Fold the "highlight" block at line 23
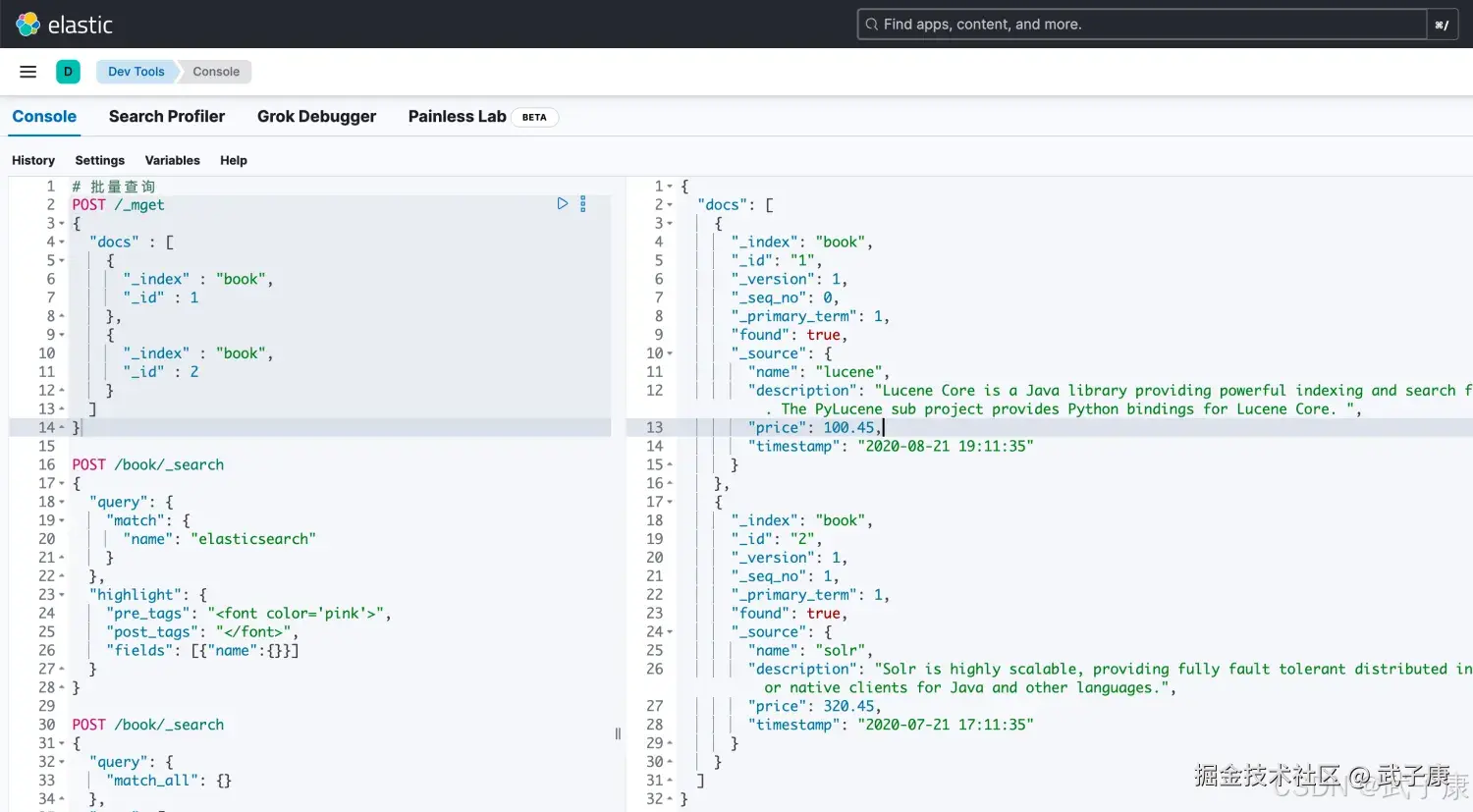 click(x=62, y=595)
